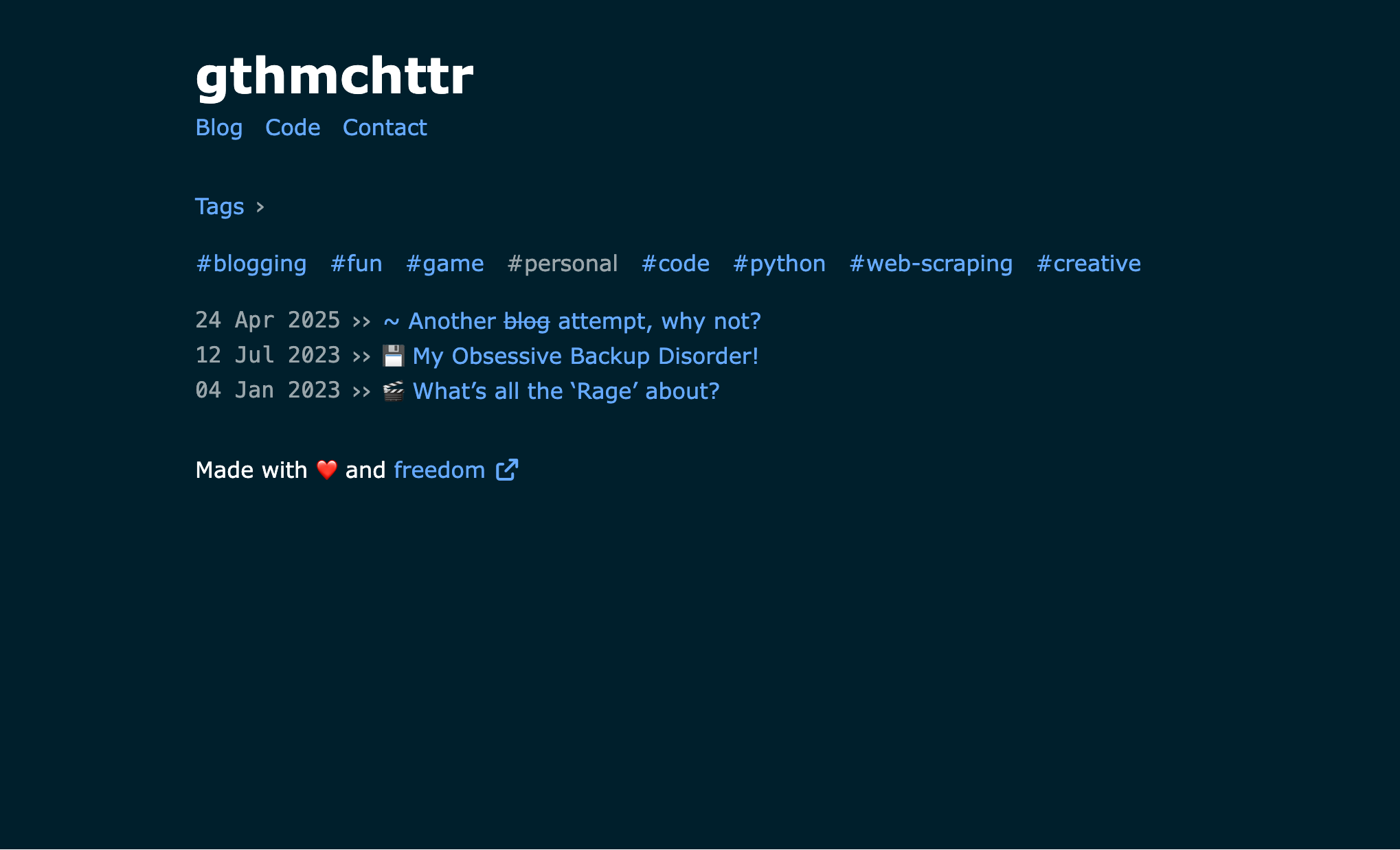Click the chevron next to Tags

pos(260,207)
